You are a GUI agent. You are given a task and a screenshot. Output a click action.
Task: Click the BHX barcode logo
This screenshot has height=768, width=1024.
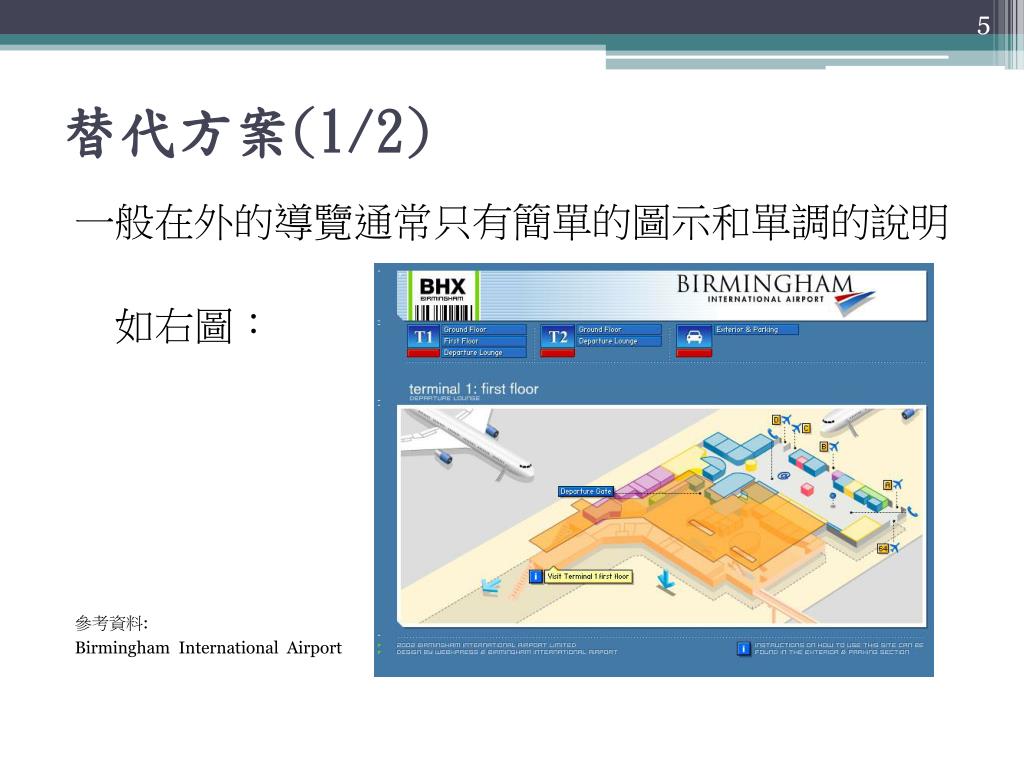[443, 296]
